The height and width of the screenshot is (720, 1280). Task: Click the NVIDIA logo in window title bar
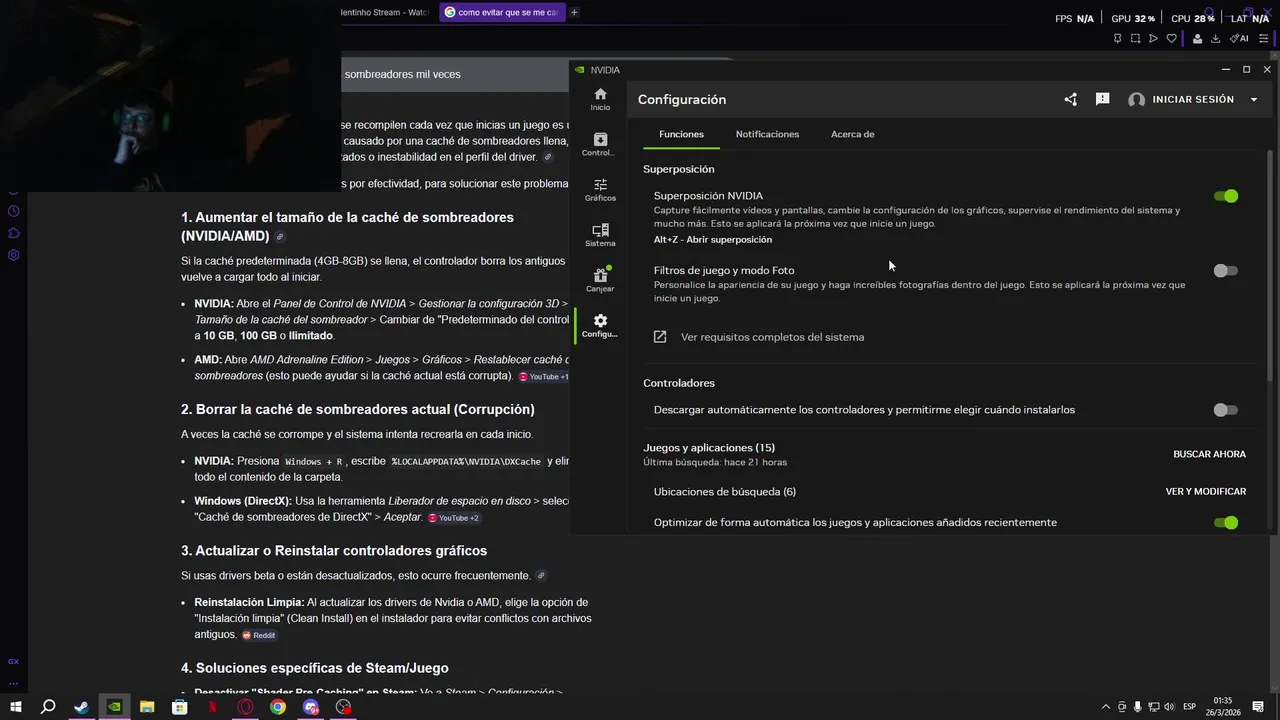point(580,70)
